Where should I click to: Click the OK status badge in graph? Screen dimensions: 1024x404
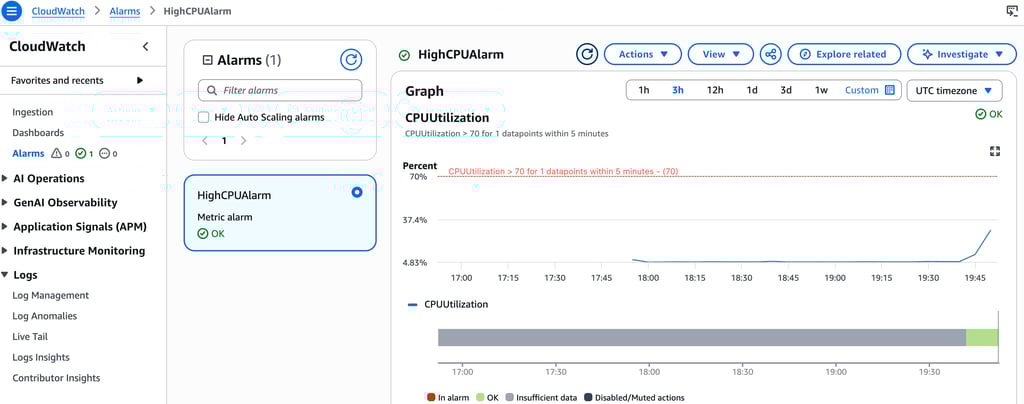(989, 114)
